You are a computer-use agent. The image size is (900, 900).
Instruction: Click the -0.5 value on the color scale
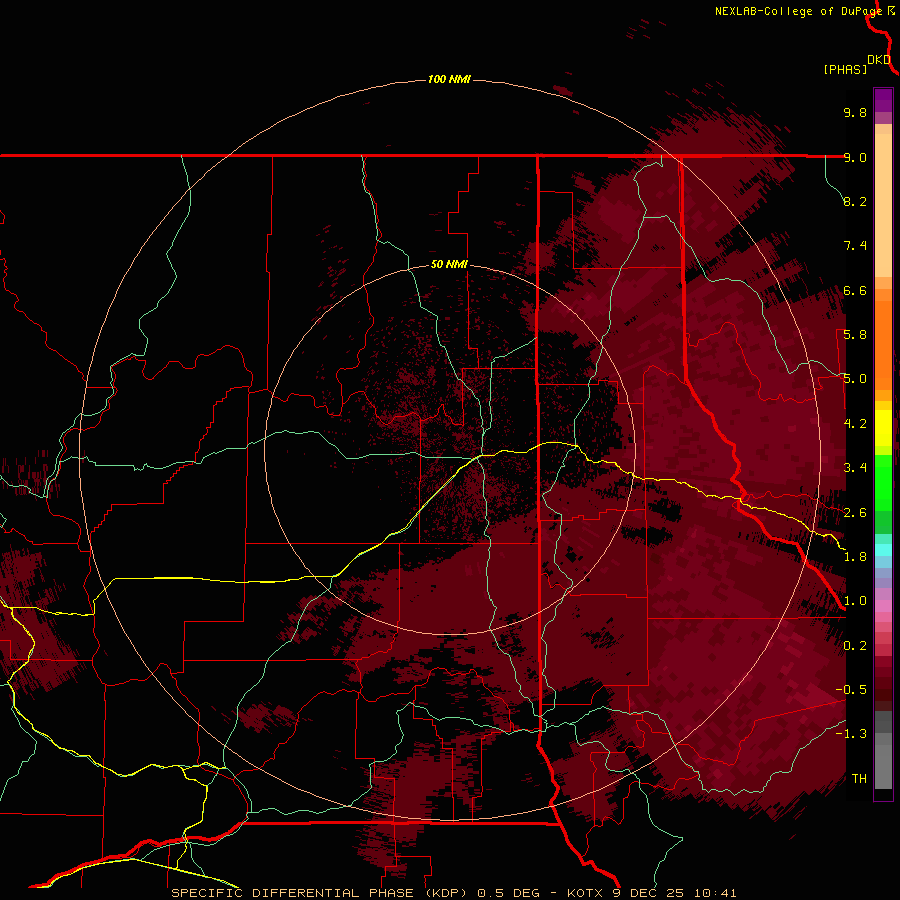851,690
